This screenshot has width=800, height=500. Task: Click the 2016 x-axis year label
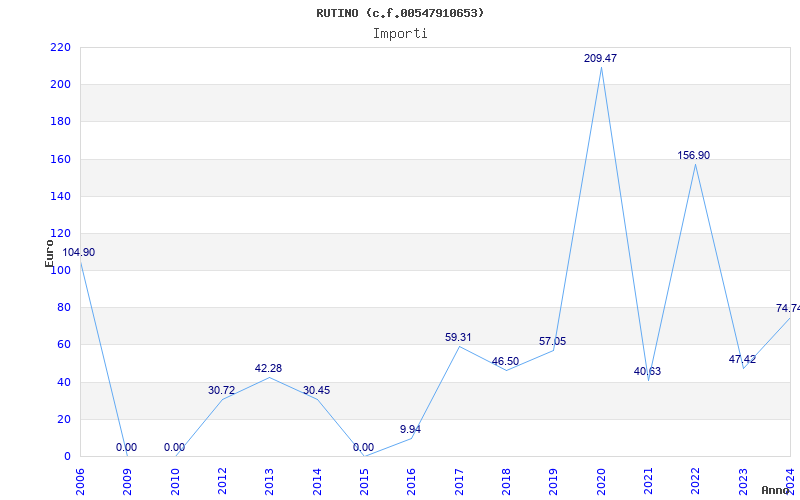[x=412, y=482]
